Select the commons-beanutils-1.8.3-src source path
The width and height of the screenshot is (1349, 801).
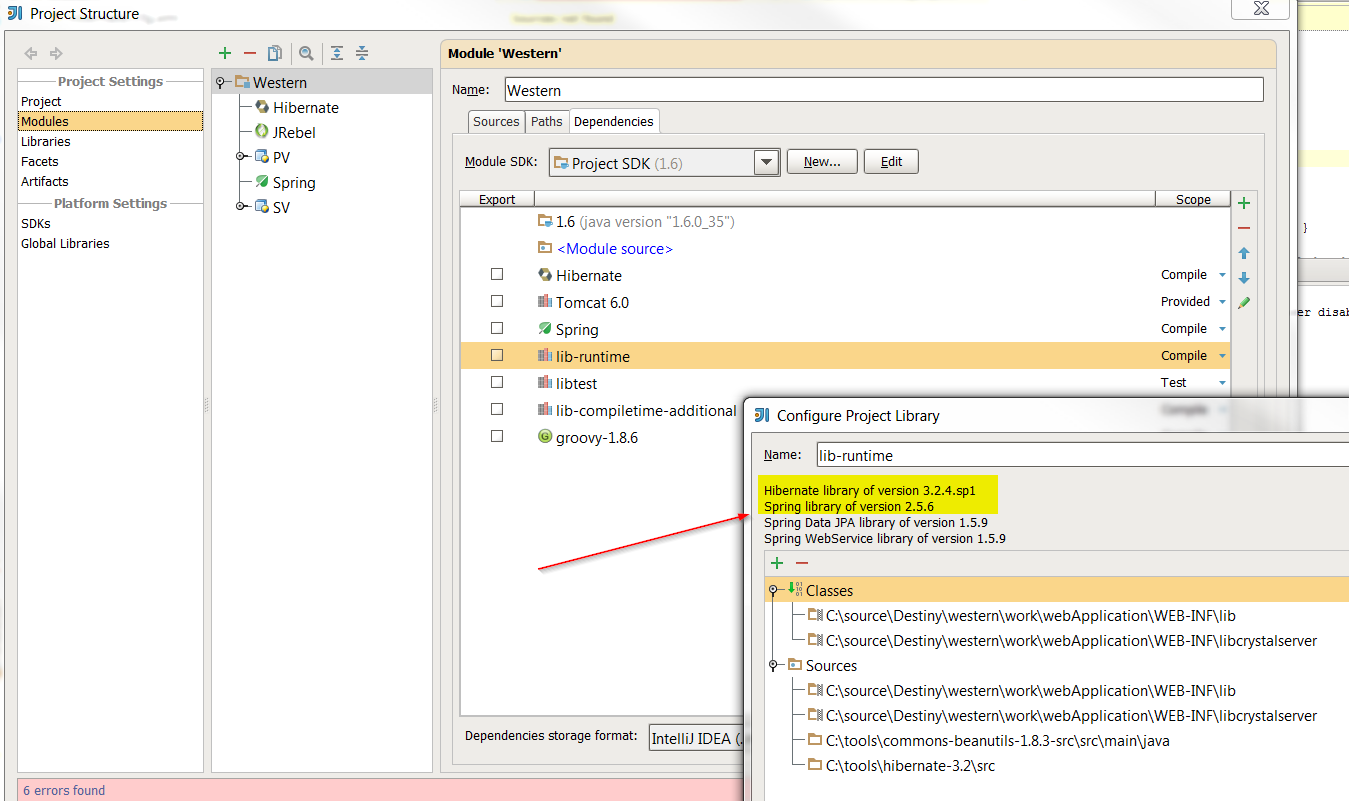[x=997, y=741]
